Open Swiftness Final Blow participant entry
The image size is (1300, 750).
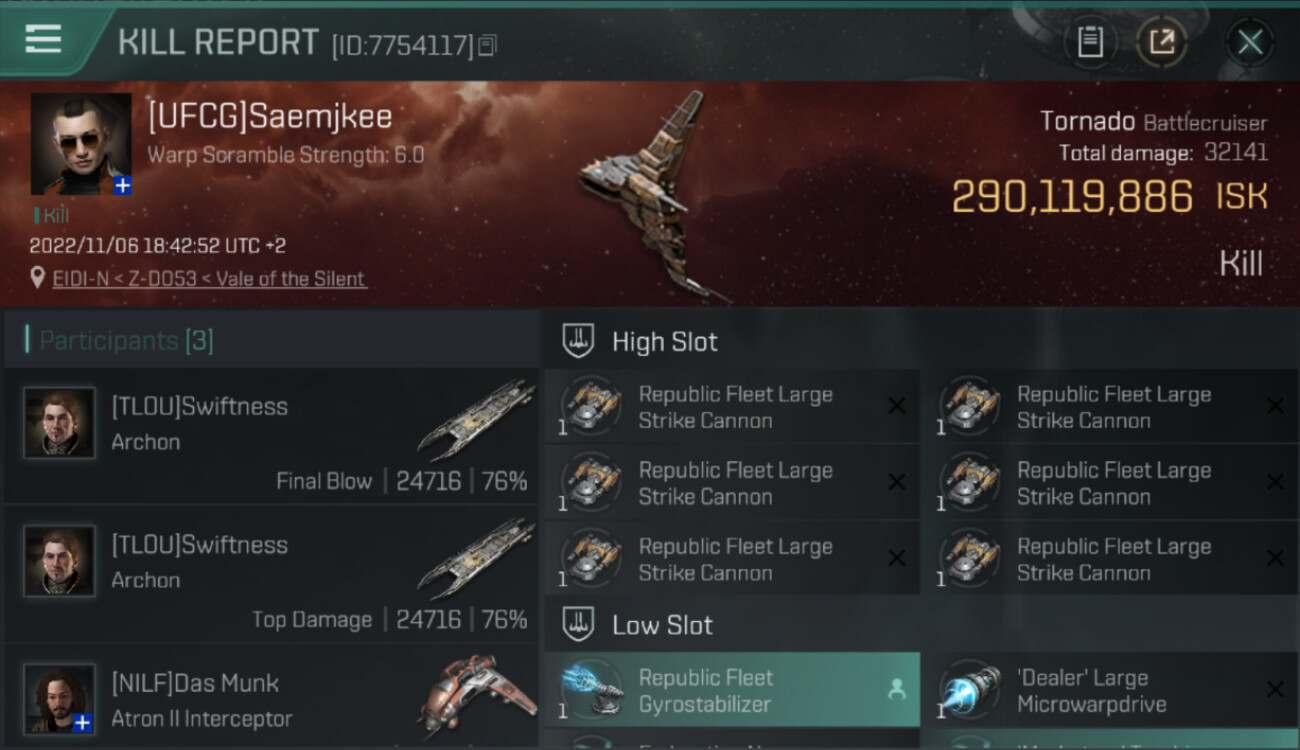pos(272,435)
